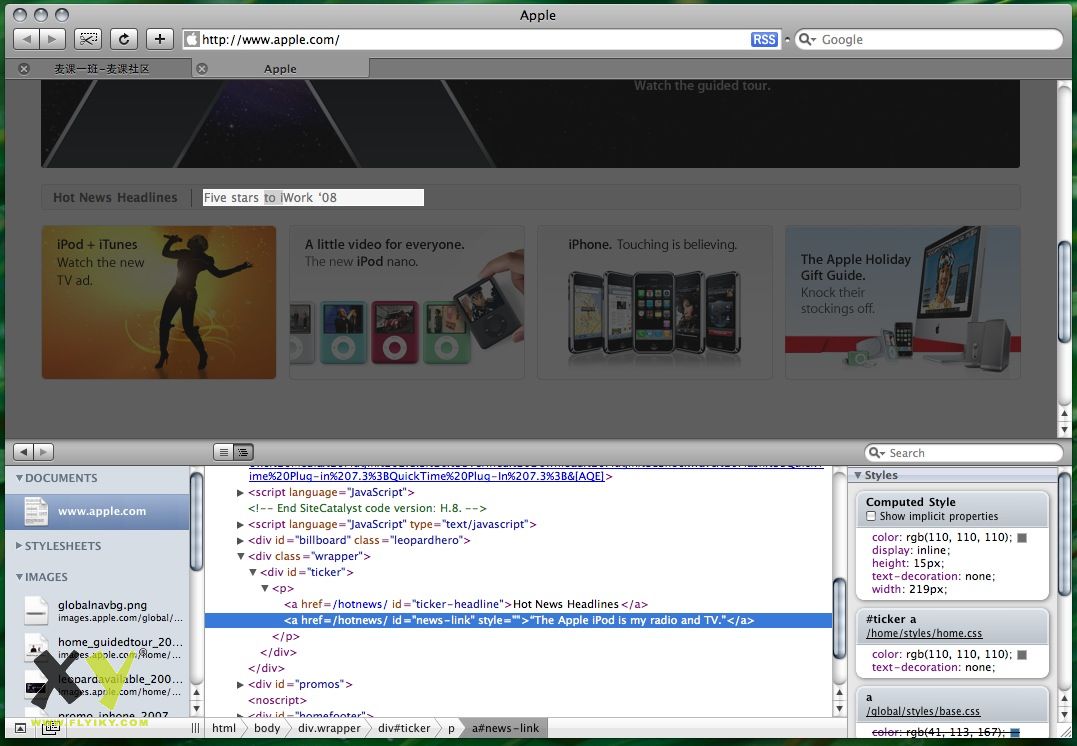Click the web page's vertical scrollbar thumb

(x=1065, y=293)
